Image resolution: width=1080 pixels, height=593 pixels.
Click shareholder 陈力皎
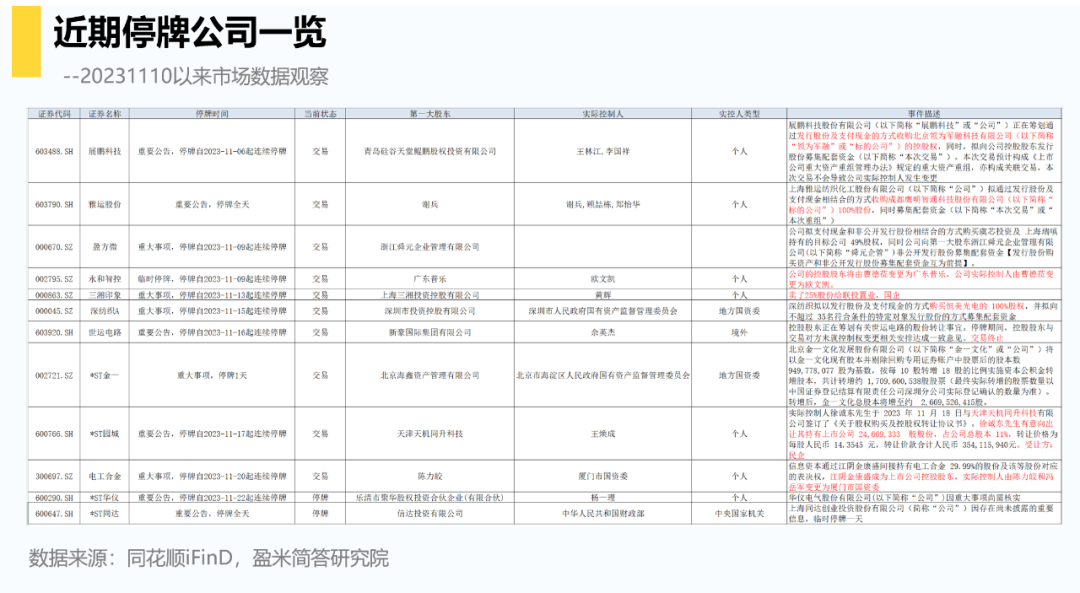[430, 476]
